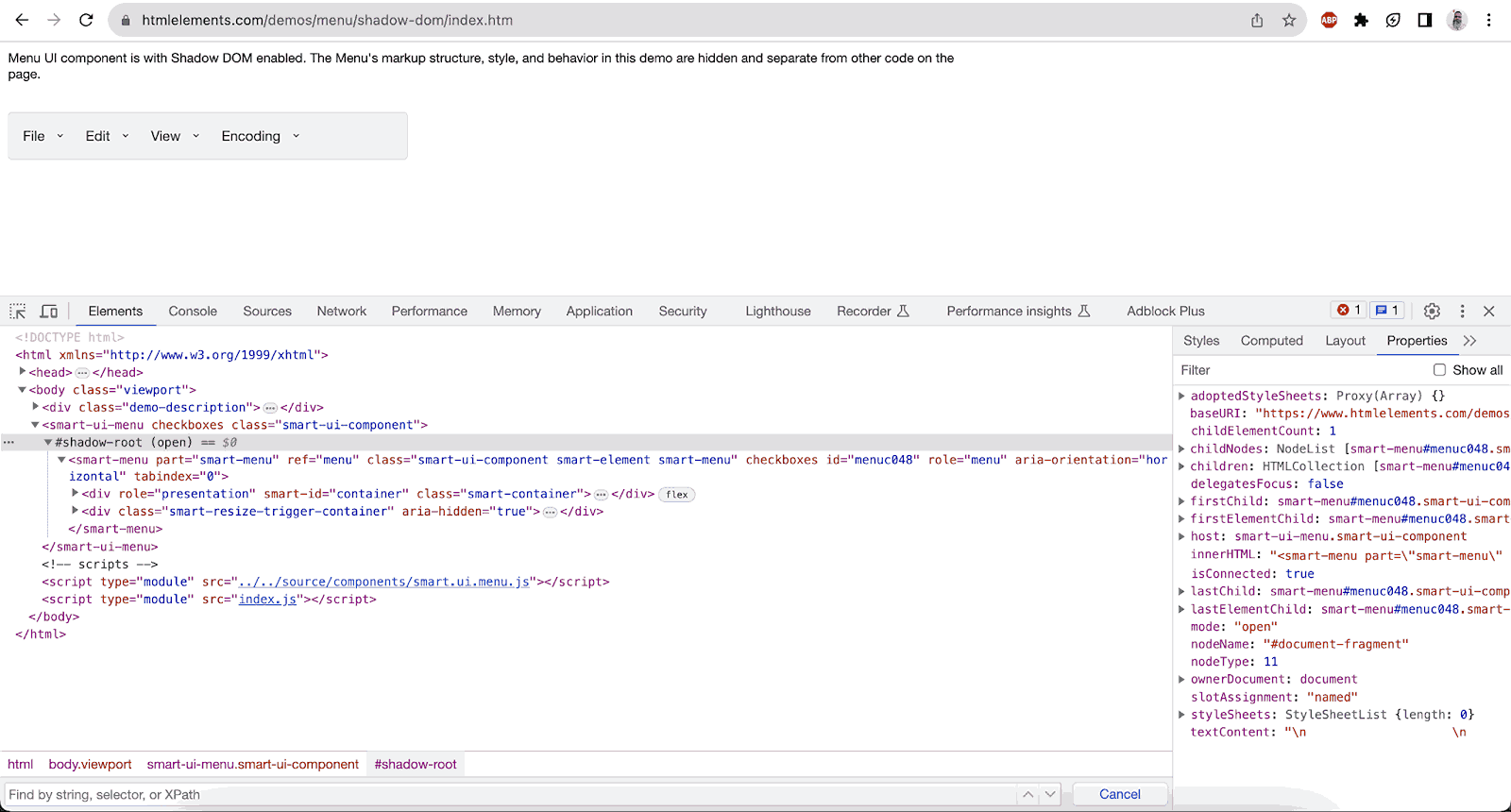
Task: Click the inspect element picker icon
Action: (x=18, y=312)
